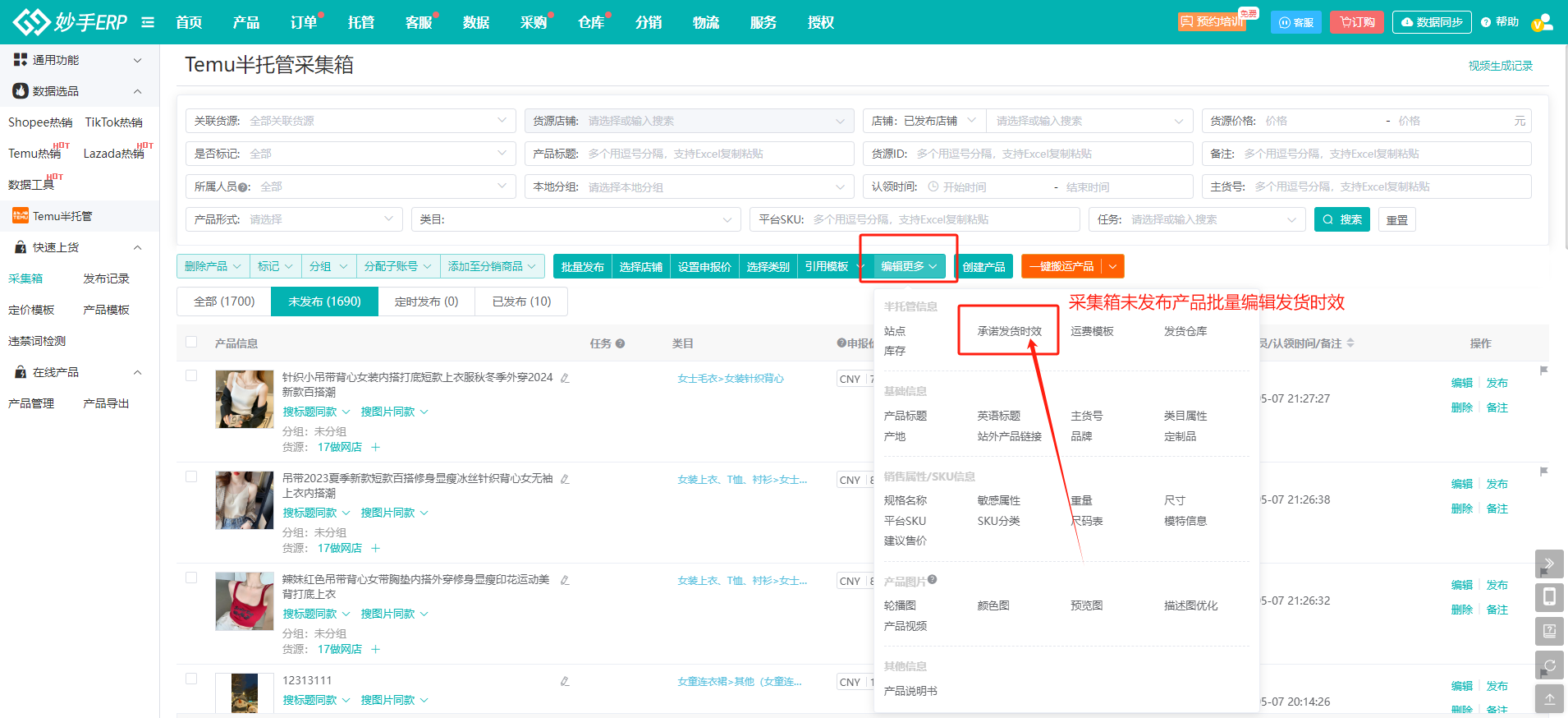Click the floating expand arrow icon

[1549, 564]
